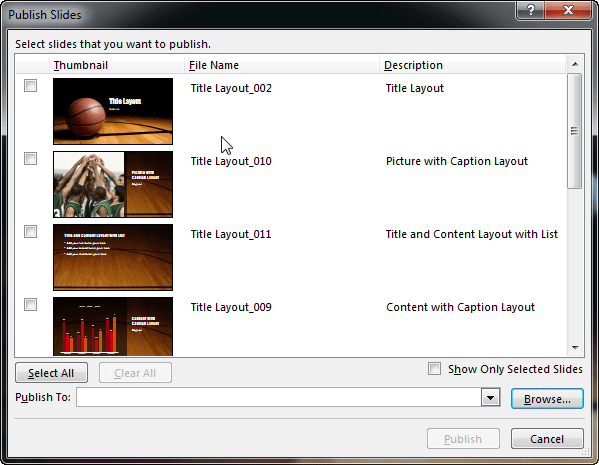Cancel the Publish Slides dialog

(x=547, y=439)
